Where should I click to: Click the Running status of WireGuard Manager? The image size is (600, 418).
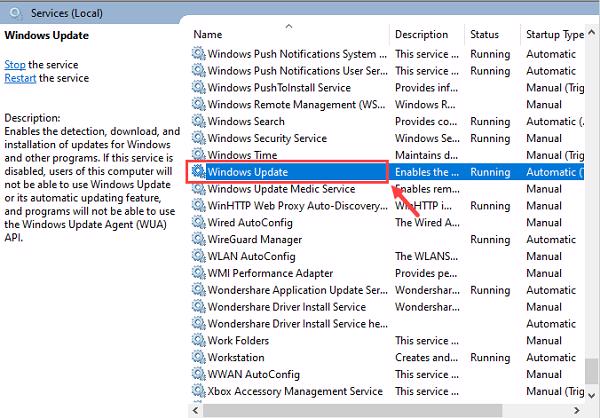tap(490, 240)
